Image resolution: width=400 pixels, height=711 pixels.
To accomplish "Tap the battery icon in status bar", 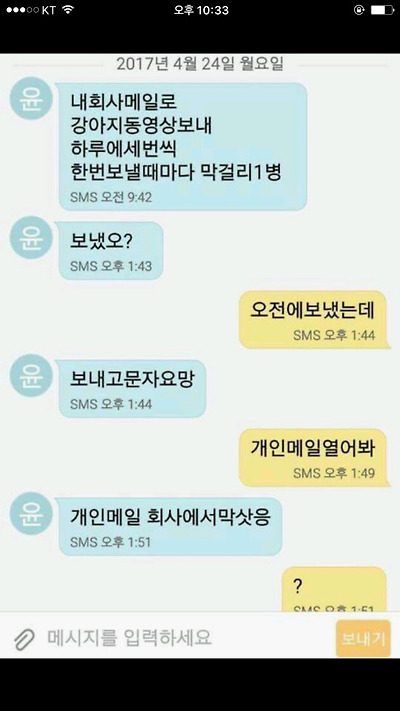I will click(382, 10).
